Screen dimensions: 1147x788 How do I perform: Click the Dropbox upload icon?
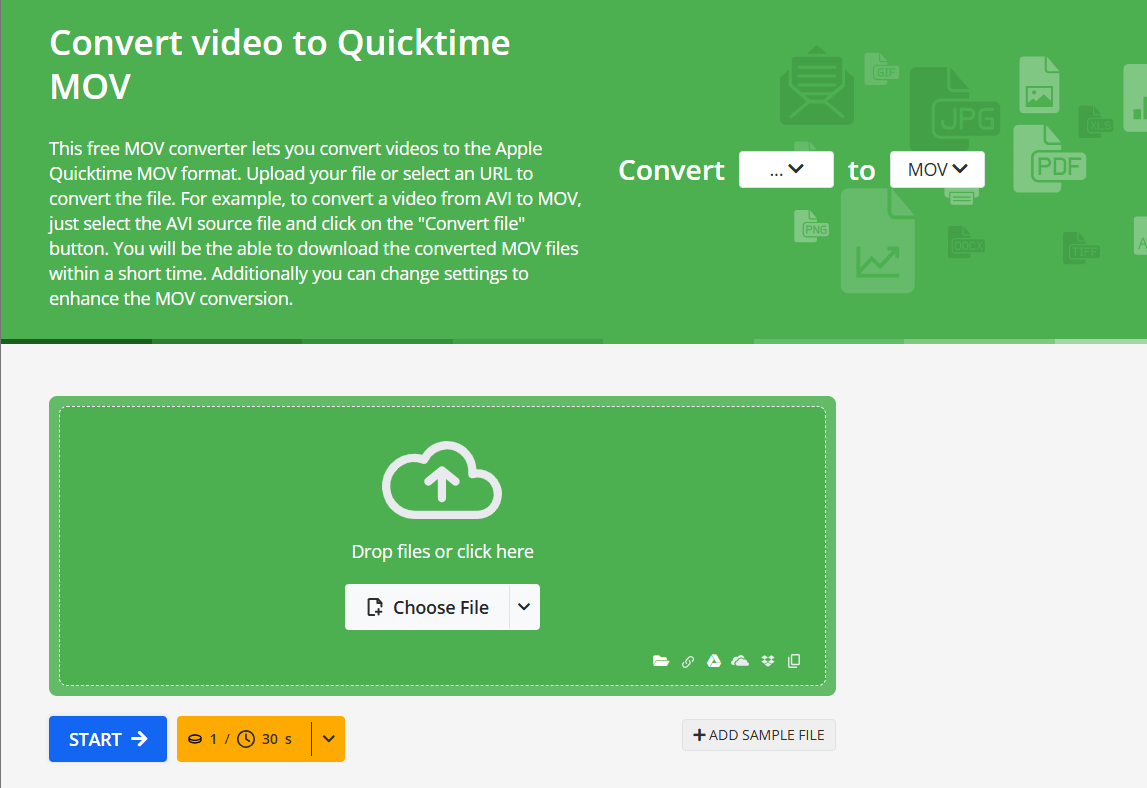click(768, 661)
